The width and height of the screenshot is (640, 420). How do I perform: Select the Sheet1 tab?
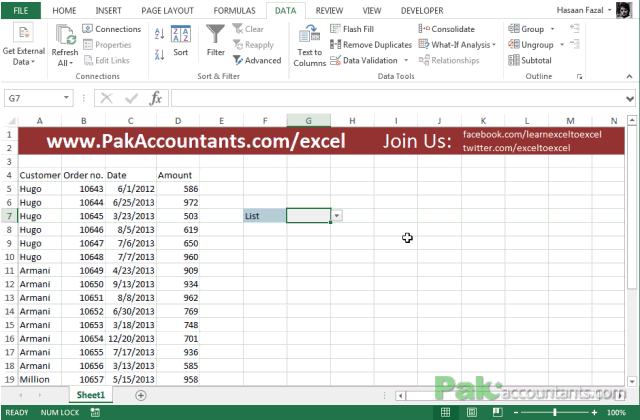tap(91, 395)
